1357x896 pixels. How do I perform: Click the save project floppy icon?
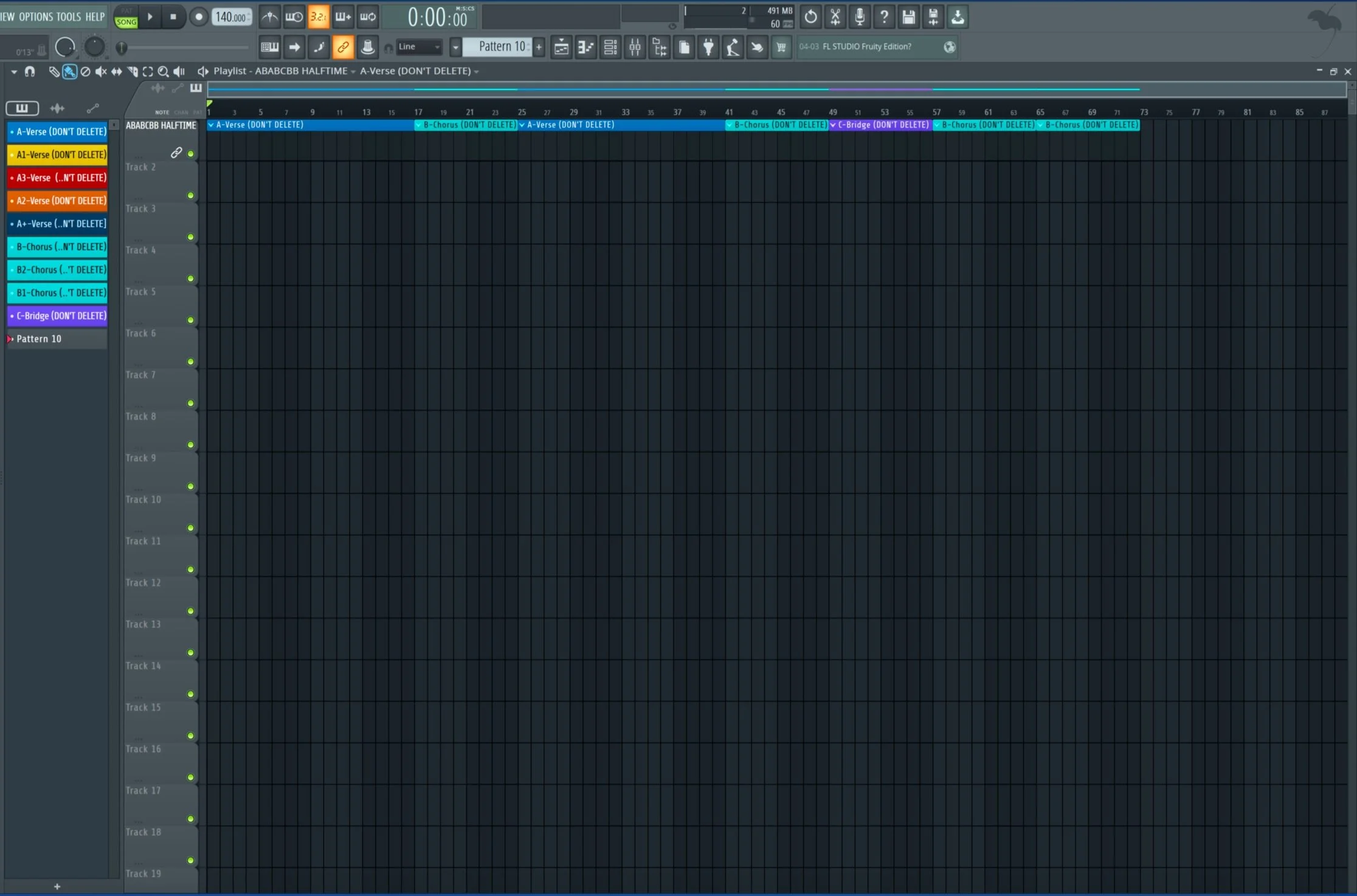(908, 17)
